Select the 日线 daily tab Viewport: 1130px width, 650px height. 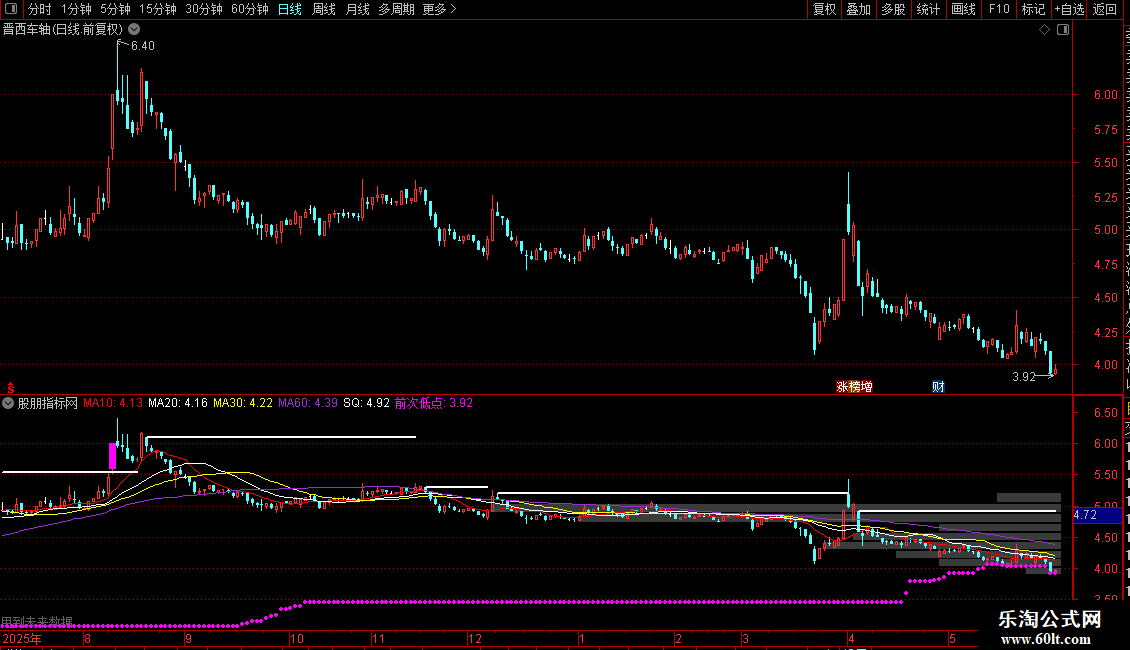pos(290,9)
